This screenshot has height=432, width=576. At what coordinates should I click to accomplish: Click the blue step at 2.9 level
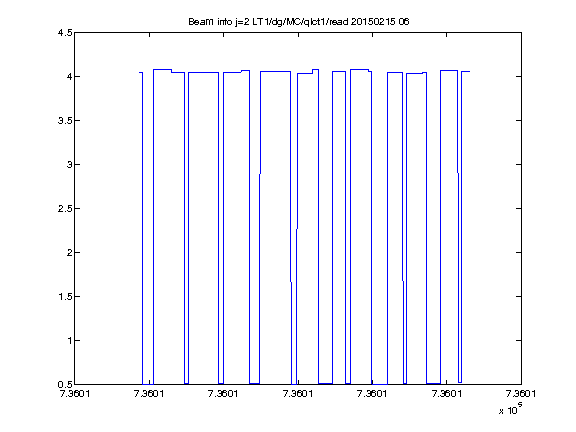(260, 174)
